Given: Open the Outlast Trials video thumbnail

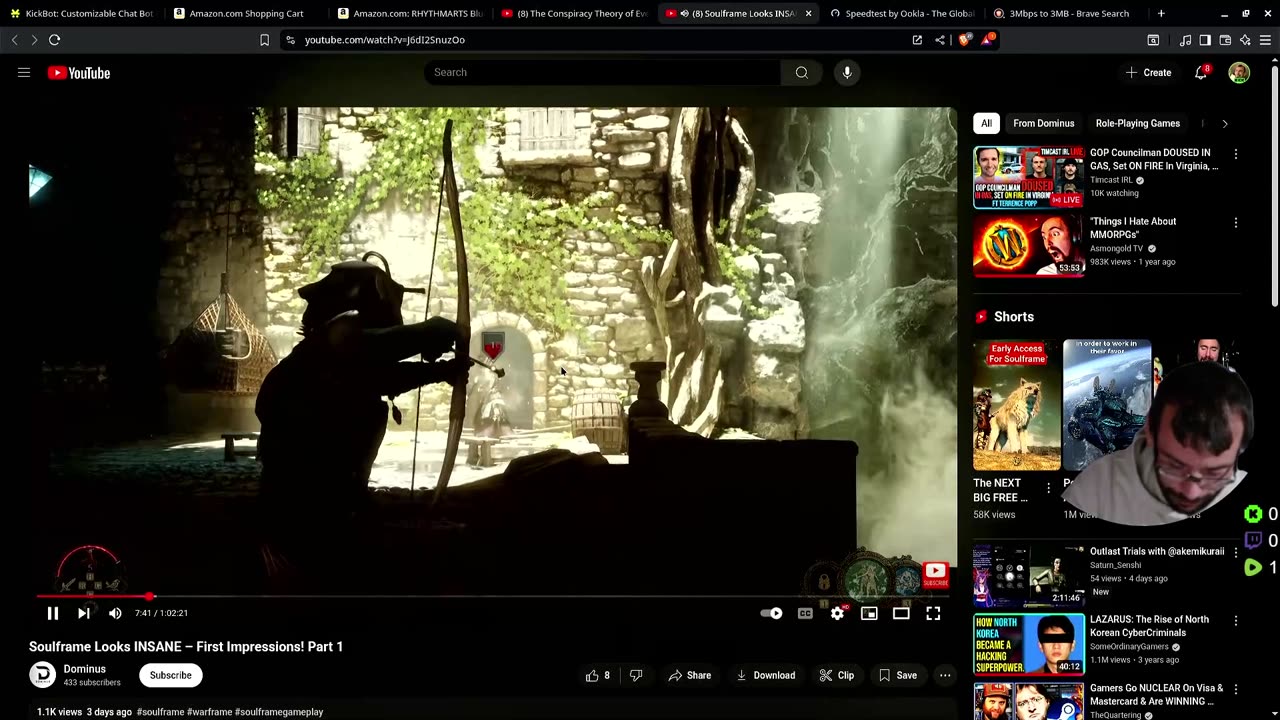Looking at the screenshot, I should [x=1028, y=576].
